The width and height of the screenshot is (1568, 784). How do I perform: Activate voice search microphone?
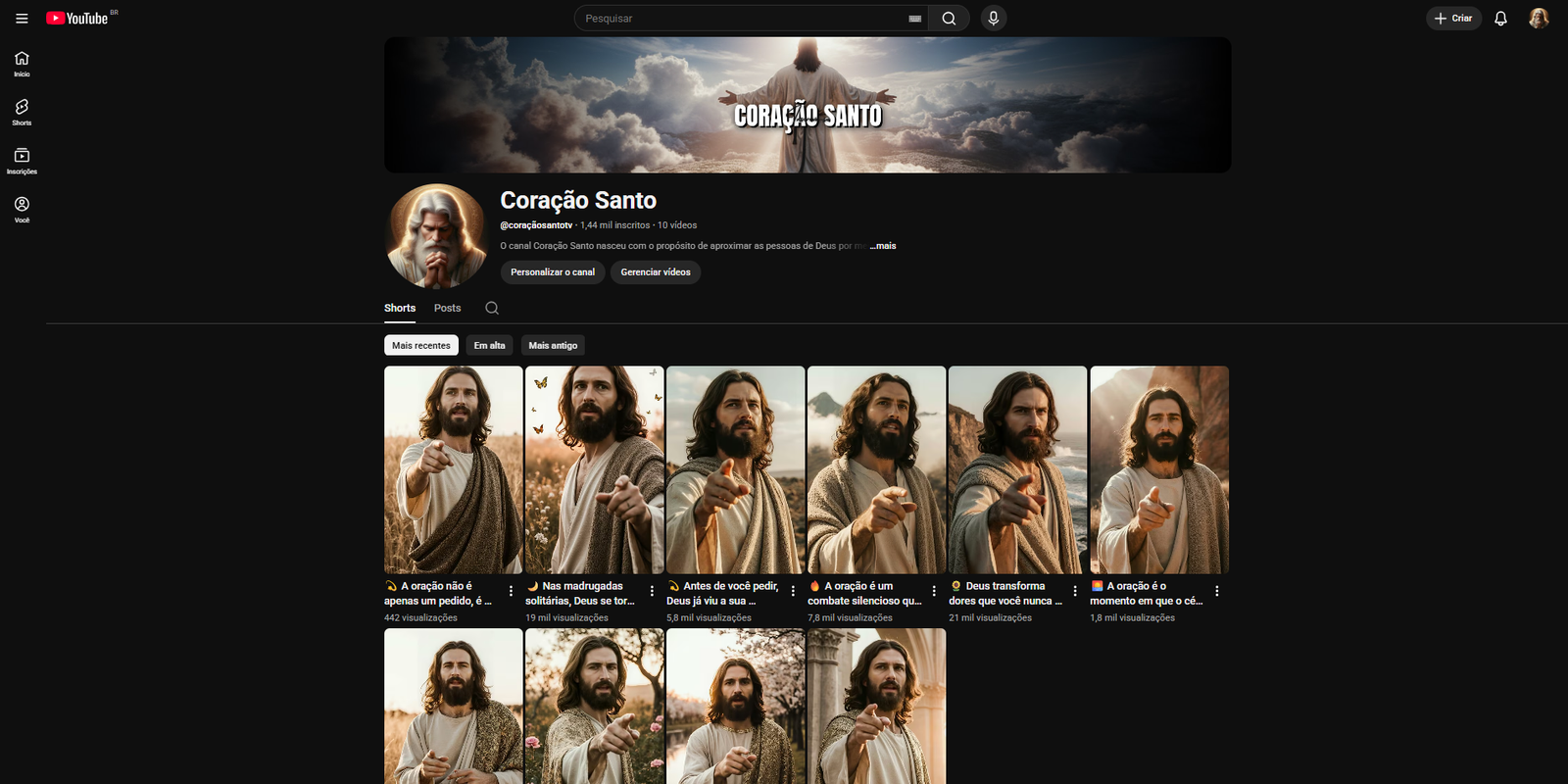pyautogui.click(x=993, y=19)
